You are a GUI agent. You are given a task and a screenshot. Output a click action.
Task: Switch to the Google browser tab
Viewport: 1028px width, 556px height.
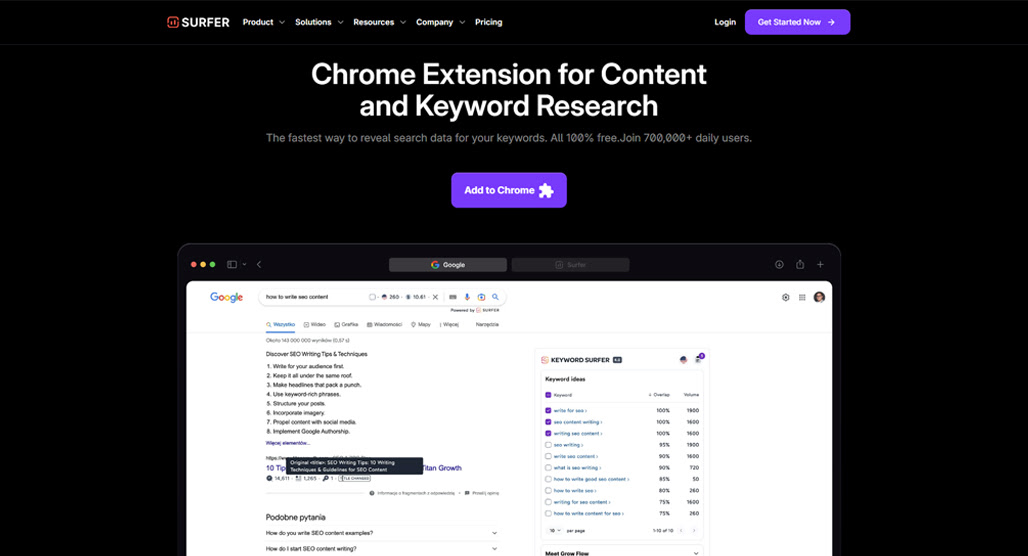448,265
